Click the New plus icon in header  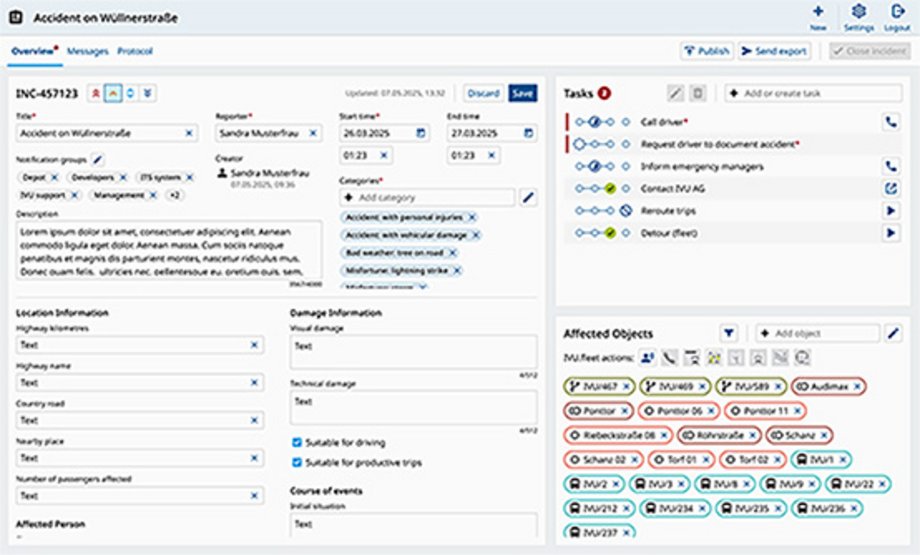818,12
